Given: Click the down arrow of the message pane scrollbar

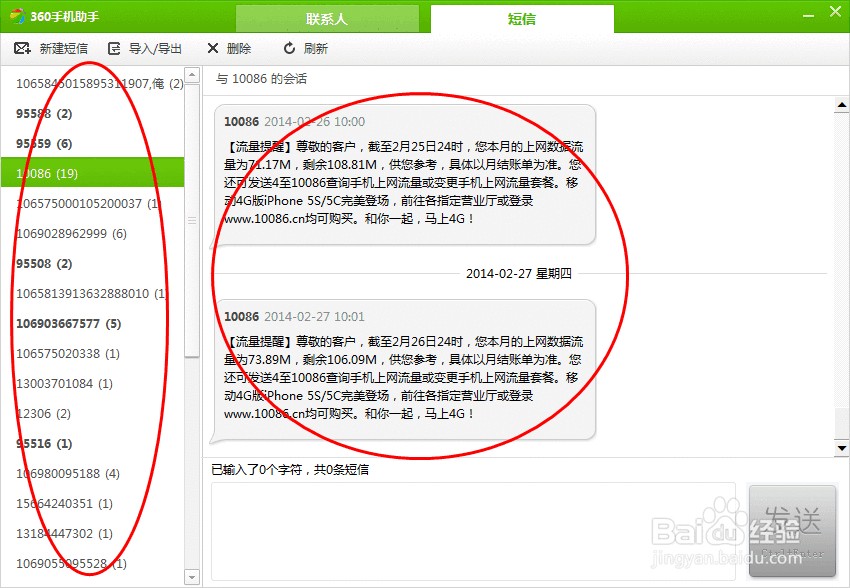Looking at the screenshot, I should point(840,446).
